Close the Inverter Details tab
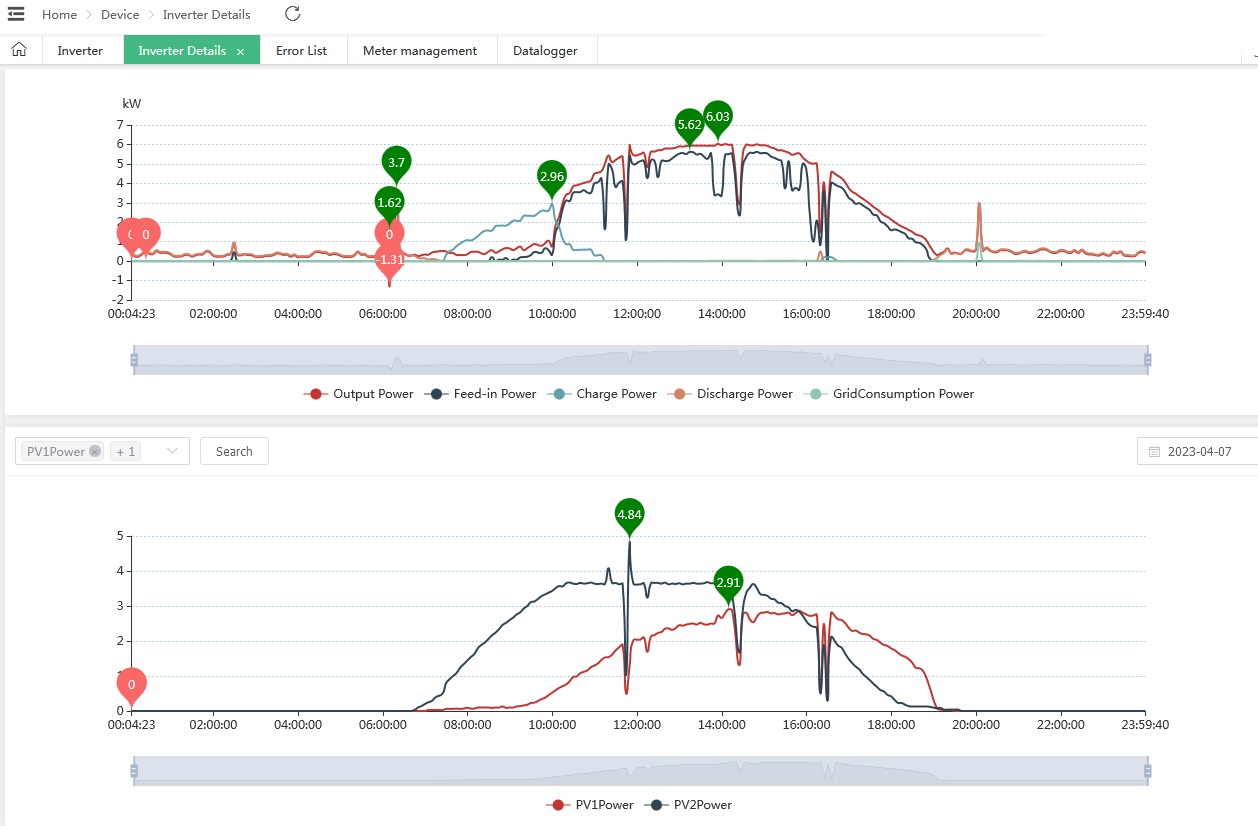 click(x=241, y=51)
